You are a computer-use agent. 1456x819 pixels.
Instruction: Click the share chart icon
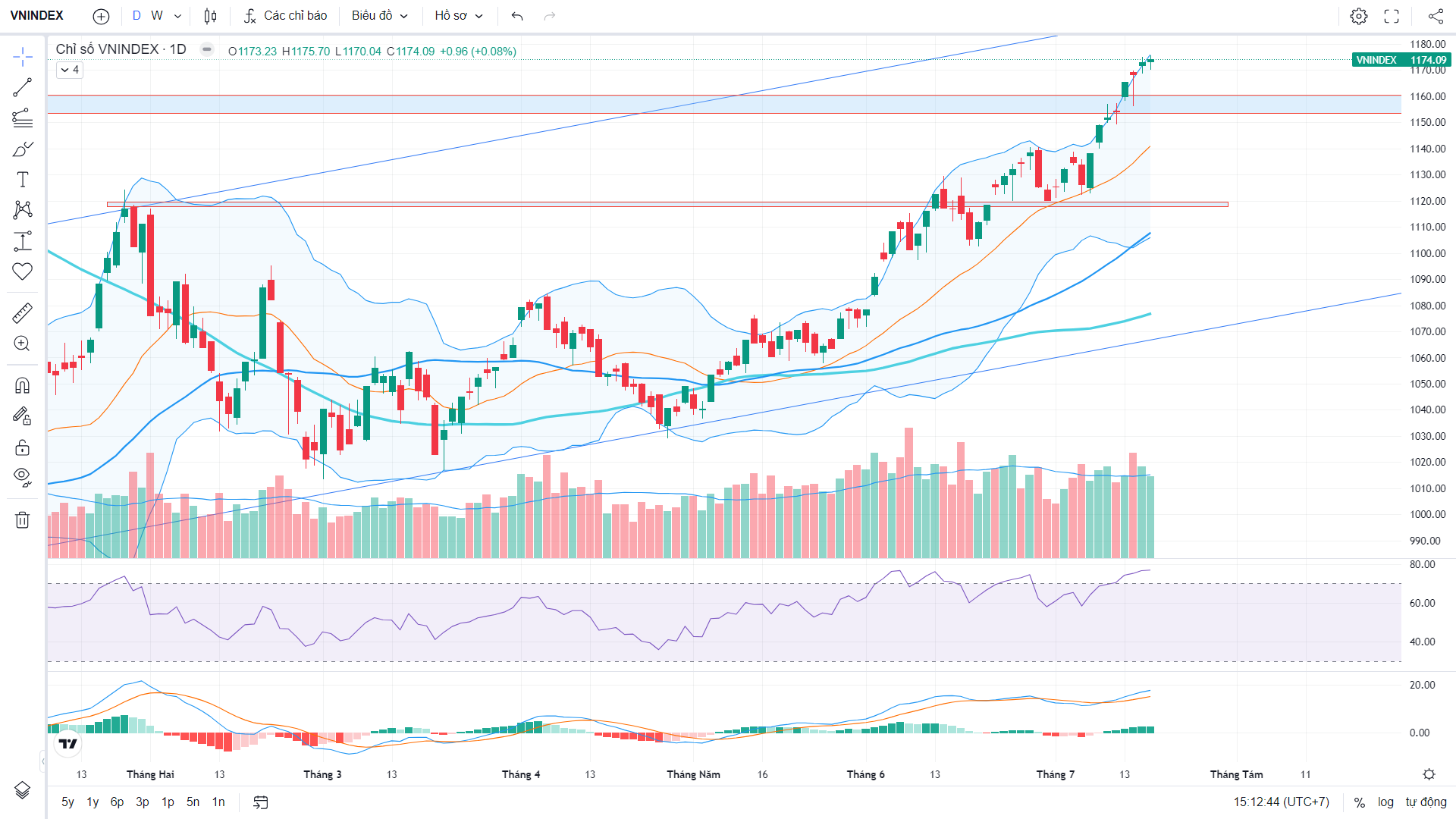point(1436,16)
